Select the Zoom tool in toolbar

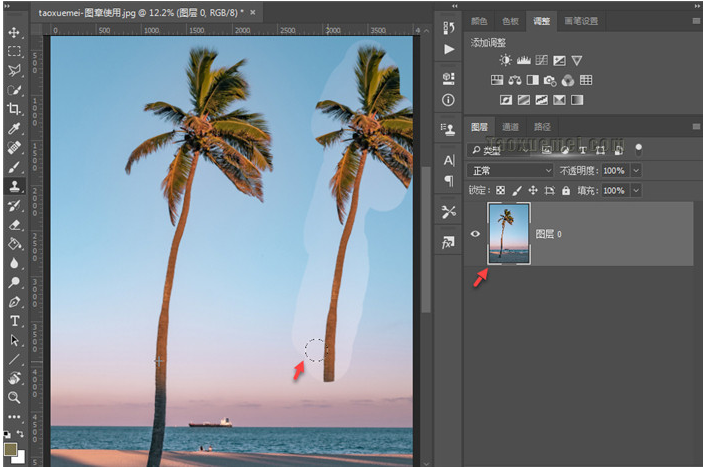(14, 397)
